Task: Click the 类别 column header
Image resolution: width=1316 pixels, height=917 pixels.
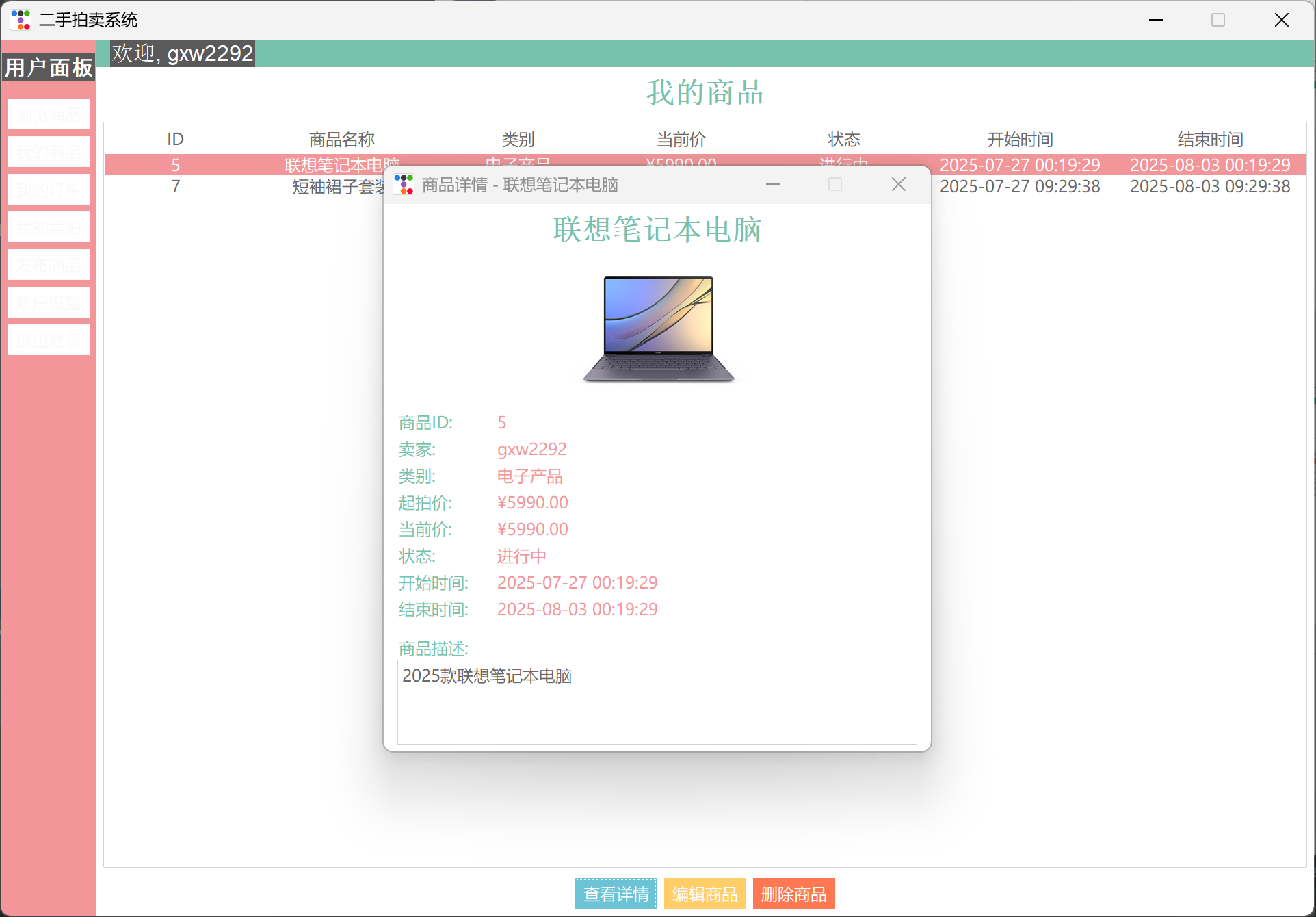Action: pos(518,140)
